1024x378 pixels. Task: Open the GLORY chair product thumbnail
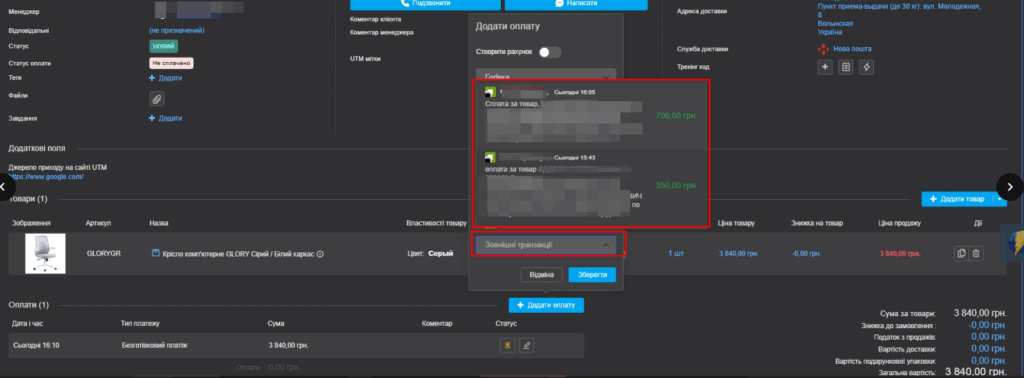pos(45,253)
